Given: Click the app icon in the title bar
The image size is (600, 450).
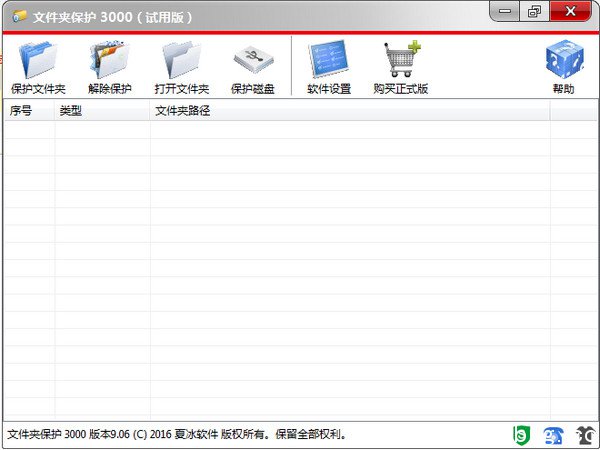Looking at the screenshot, I should (x=19, y=17).
